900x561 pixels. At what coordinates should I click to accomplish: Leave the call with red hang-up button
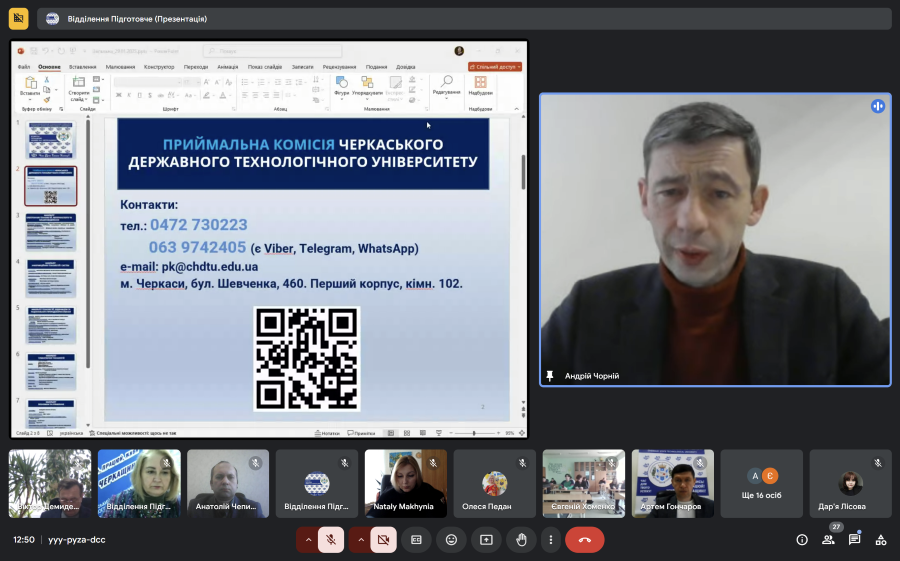click(x=585, y=540)
